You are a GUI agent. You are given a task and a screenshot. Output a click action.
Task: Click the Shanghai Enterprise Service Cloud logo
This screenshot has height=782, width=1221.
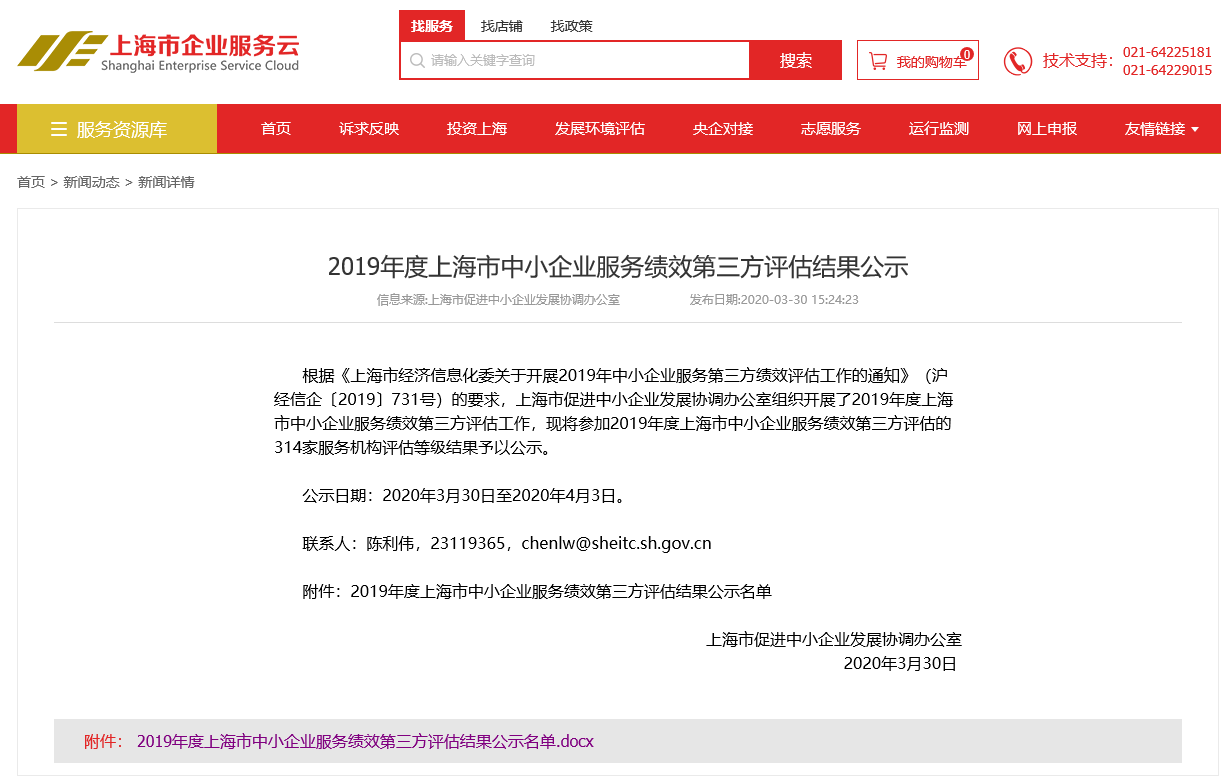pyautogui.click(x=158, y=51)
